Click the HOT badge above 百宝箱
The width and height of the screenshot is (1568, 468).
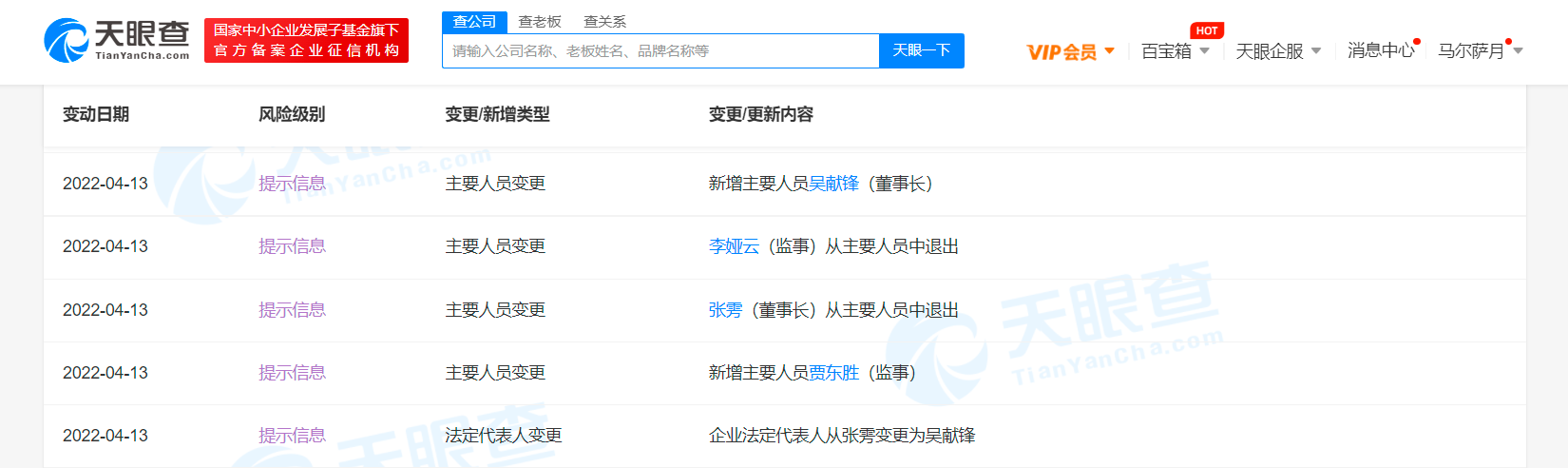click(x=1207, y=30)
